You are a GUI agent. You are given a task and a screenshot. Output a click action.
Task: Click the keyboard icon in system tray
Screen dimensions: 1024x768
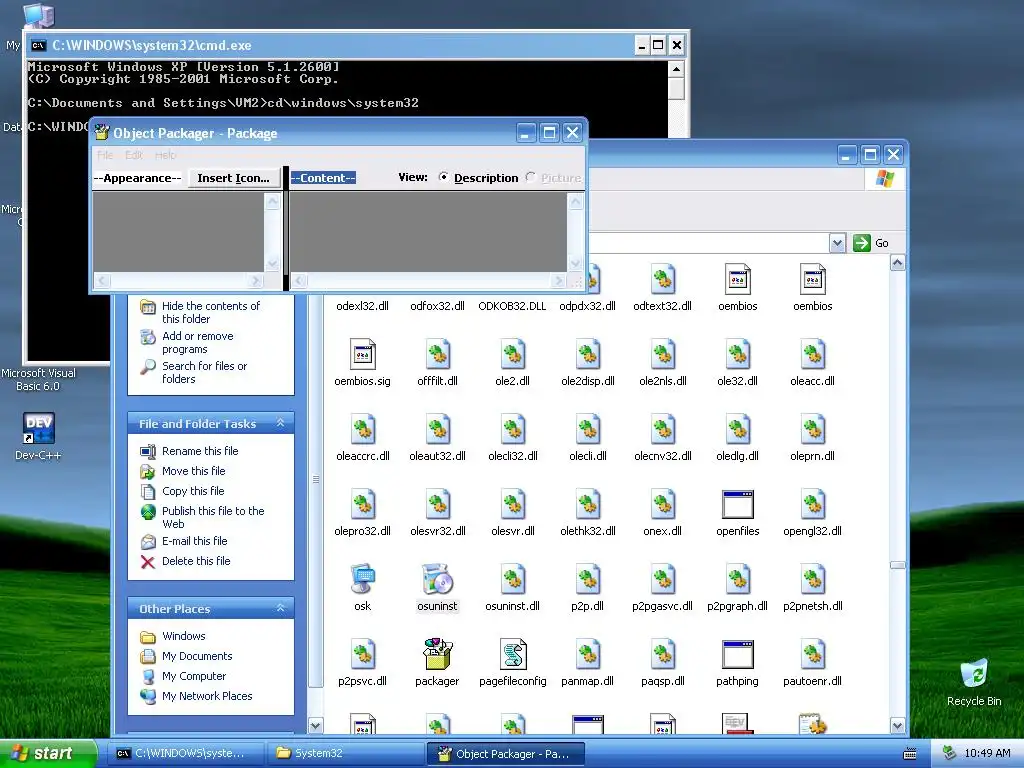pyautogui.click(x=910, y=754)
